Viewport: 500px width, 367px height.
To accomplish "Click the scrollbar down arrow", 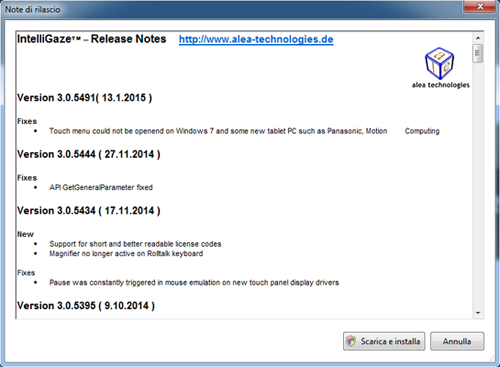I will (478, 313).
